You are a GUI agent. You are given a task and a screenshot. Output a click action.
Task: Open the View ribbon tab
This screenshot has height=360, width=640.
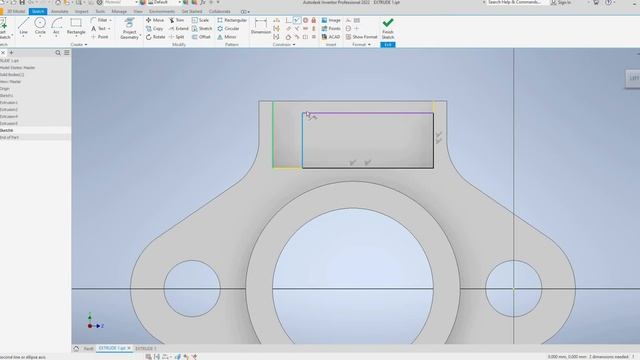pos(138,11)
